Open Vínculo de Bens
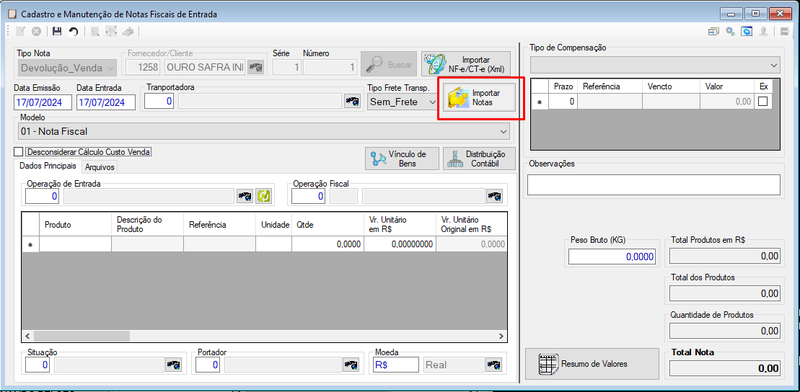Viewport: 800px width, 392px height. (x=402, y=159)
